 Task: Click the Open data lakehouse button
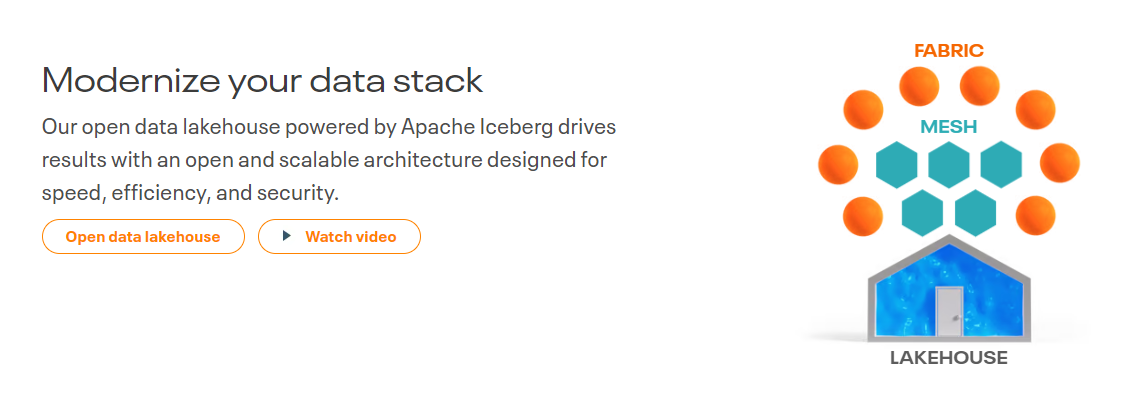click(143, 237)
